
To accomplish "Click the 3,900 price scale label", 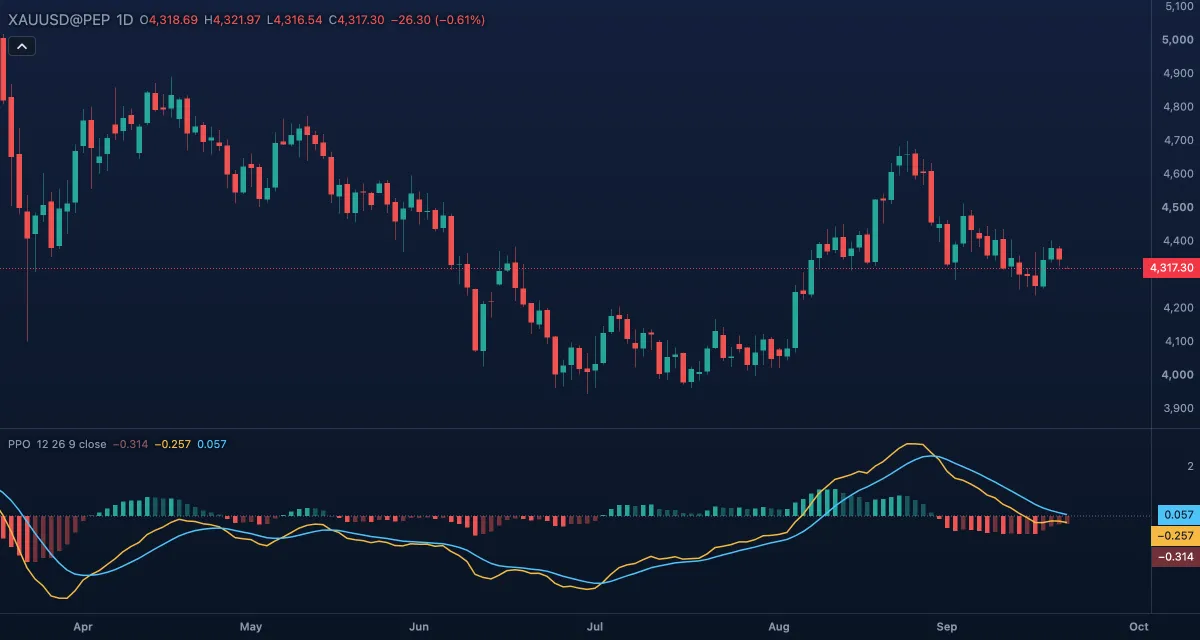I will (x=1178, y=408).
